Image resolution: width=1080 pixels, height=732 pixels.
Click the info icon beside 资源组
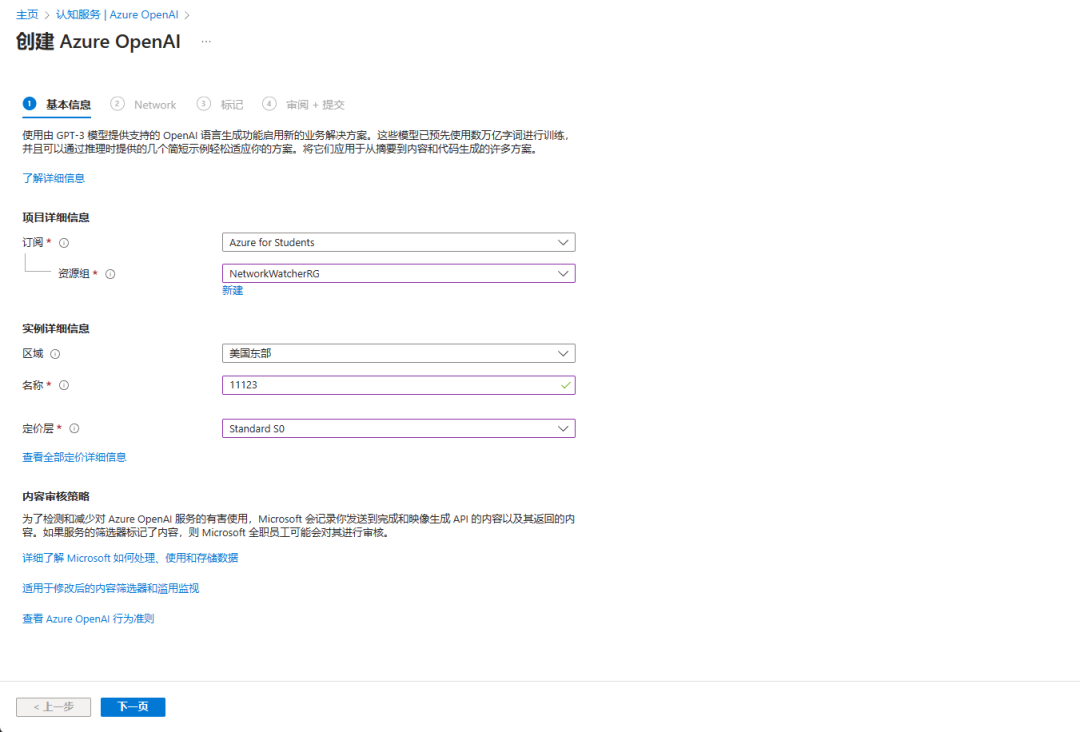[110, 274]
